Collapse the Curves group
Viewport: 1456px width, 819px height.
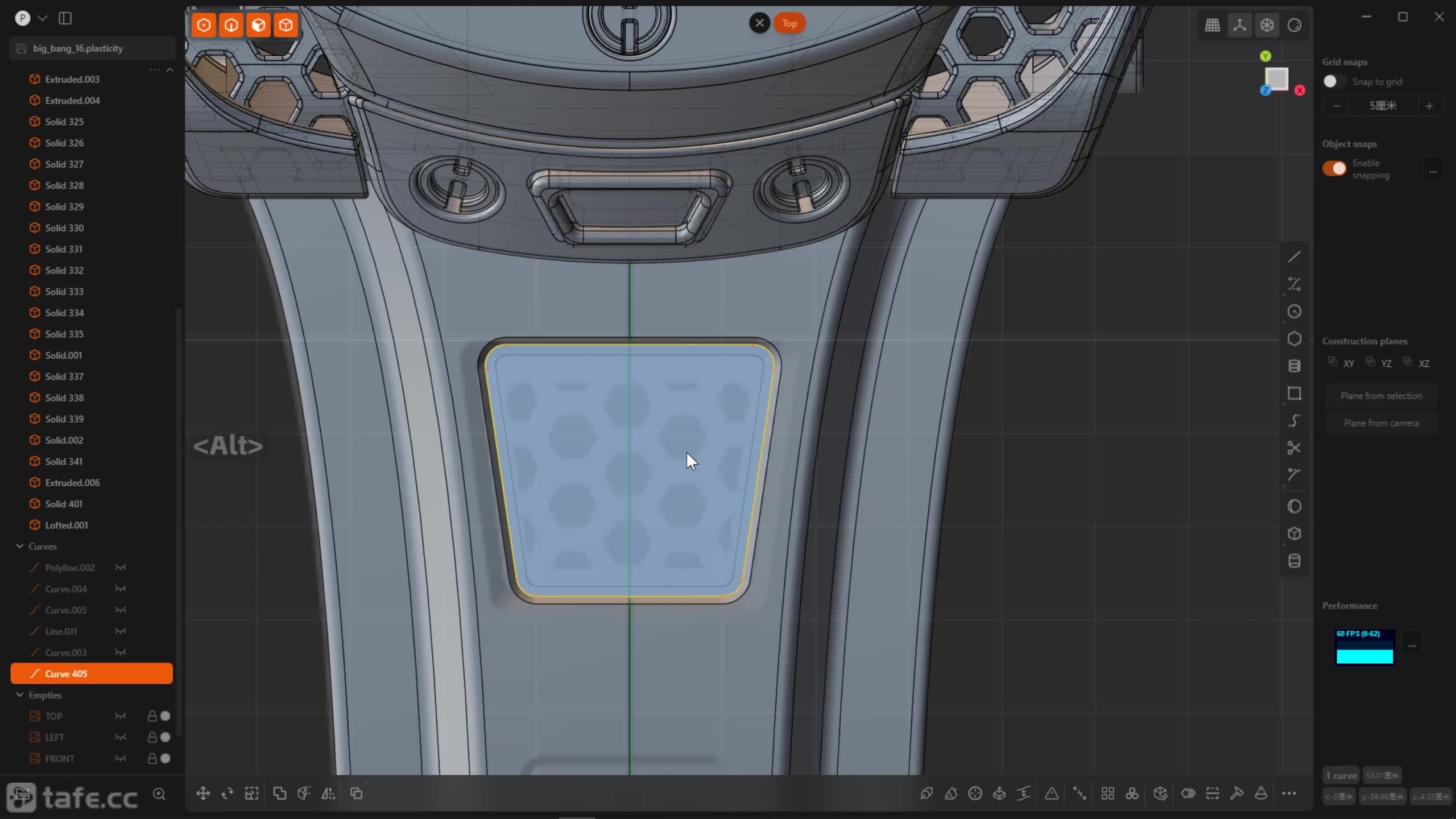point(20,546)
